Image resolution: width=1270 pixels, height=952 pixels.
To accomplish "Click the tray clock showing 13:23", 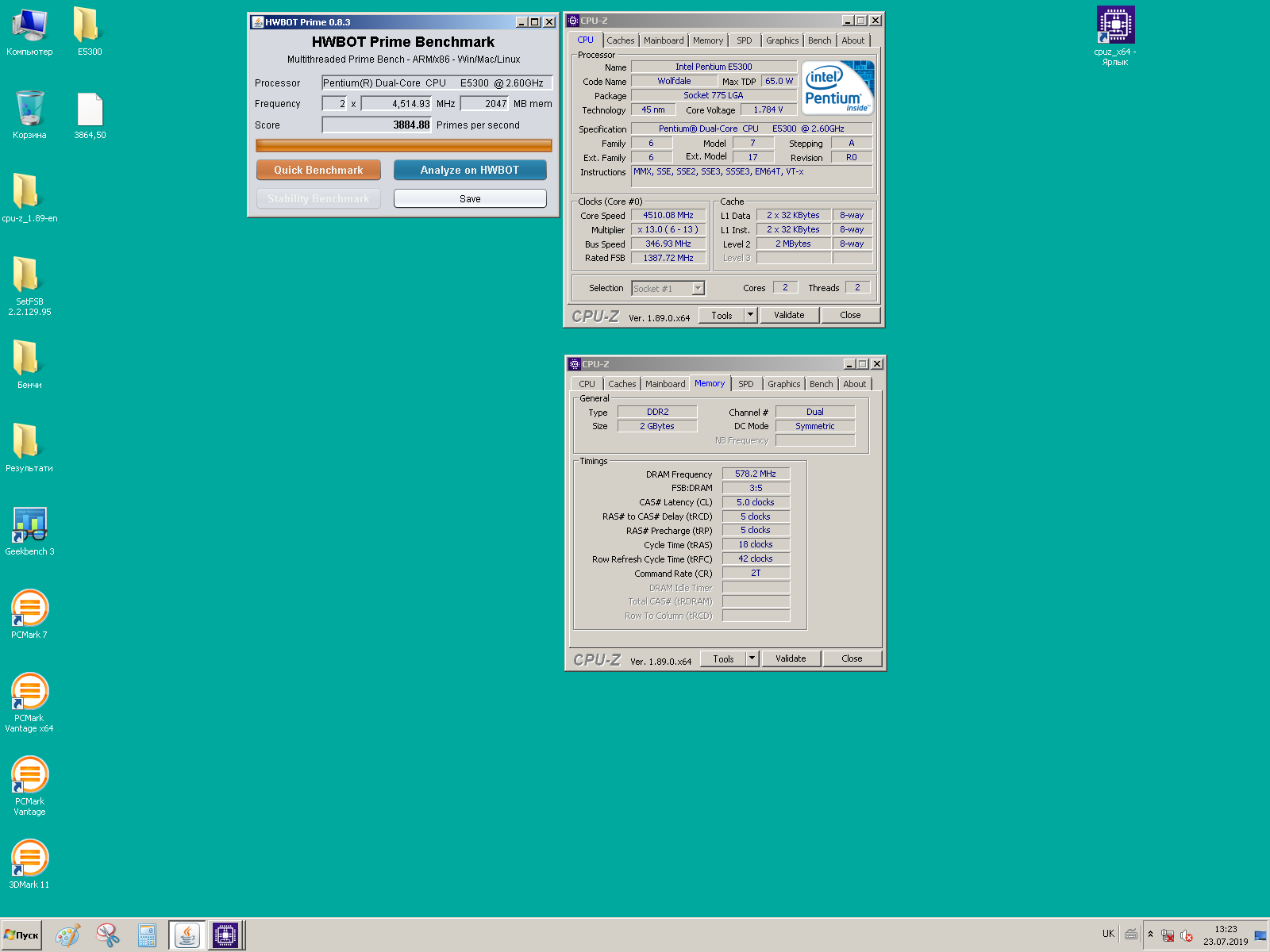I will click(x=1226, y=935).
